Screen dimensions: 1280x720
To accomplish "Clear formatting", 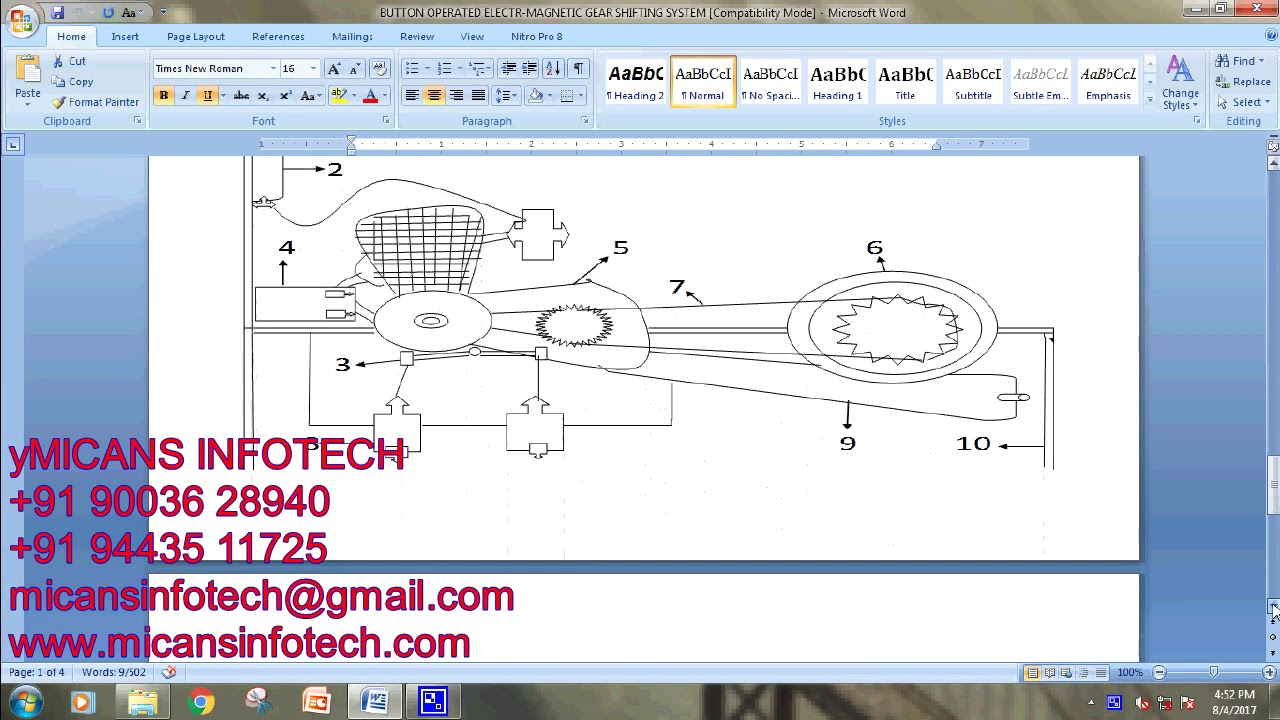I will coord(379,69).
